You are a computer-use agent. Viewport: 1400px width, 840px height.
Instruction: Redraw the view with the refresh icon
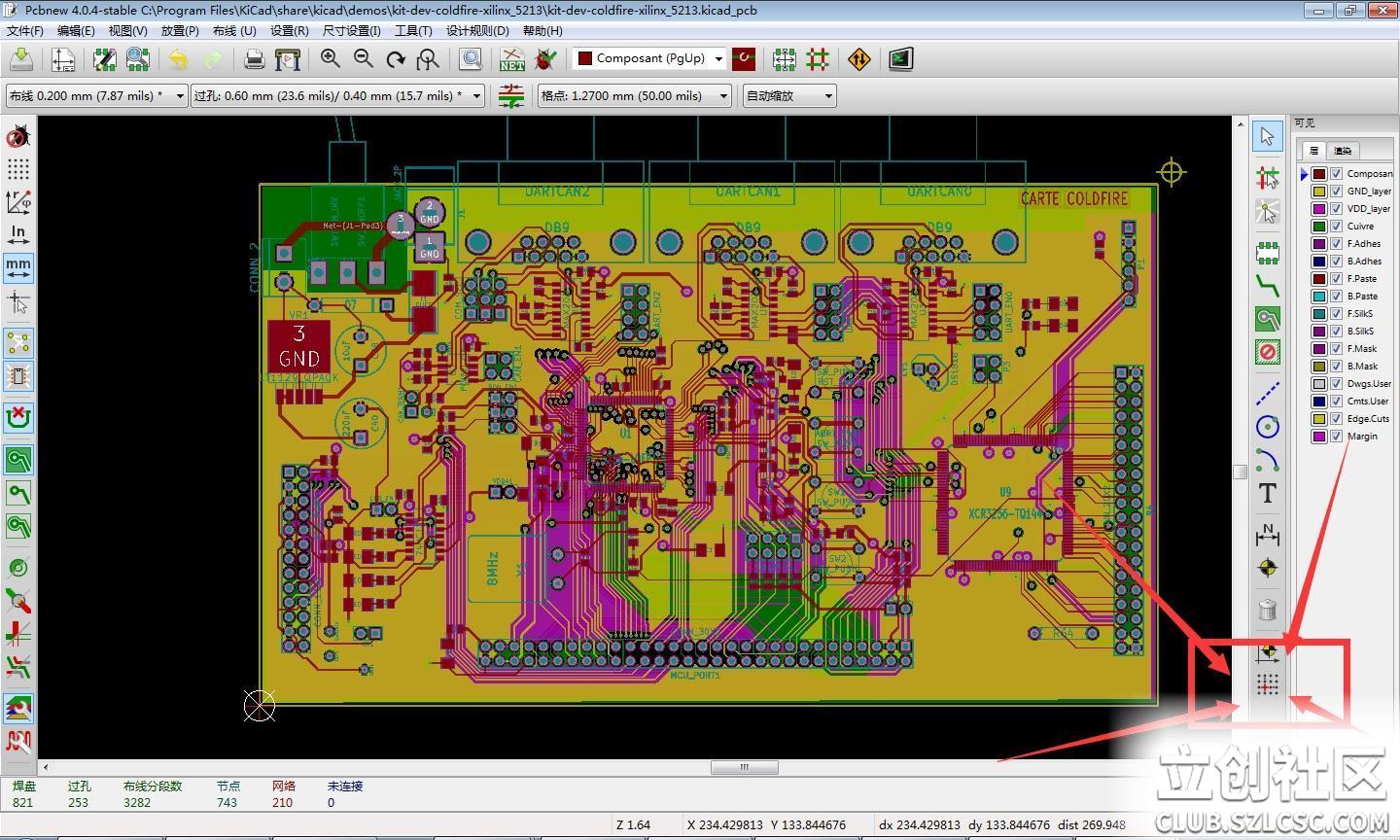[x=396, y=59]
